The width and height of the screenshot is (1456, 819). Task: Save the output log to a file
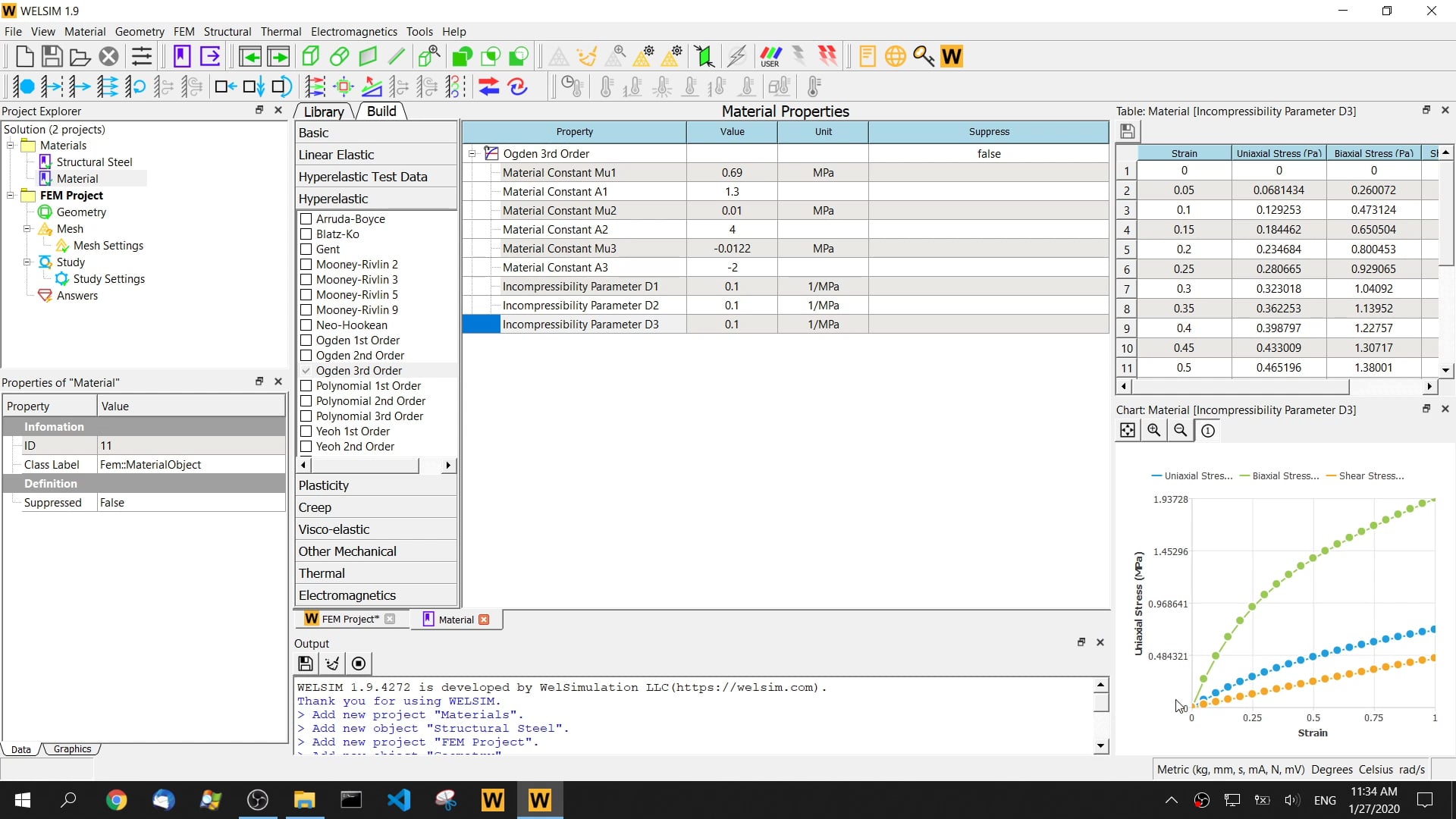(x=305, y=663)
